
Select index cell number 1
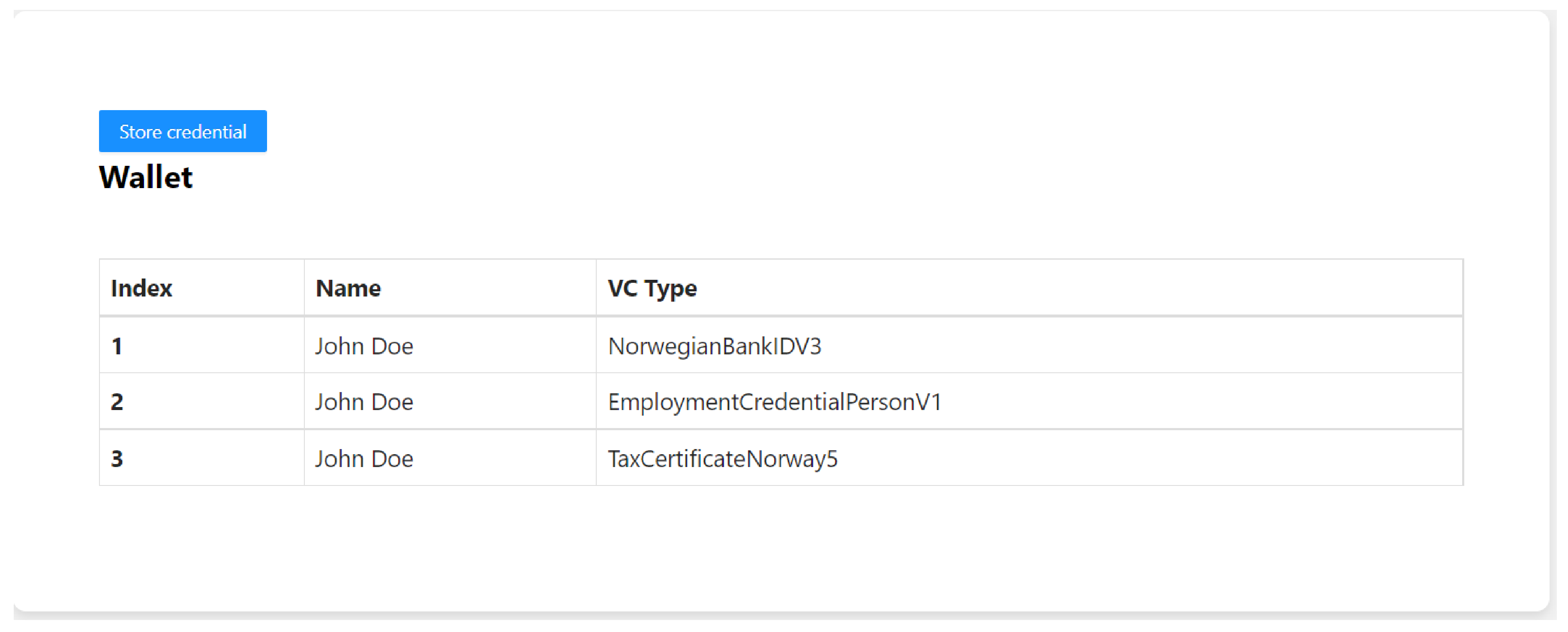pos(117,346)
